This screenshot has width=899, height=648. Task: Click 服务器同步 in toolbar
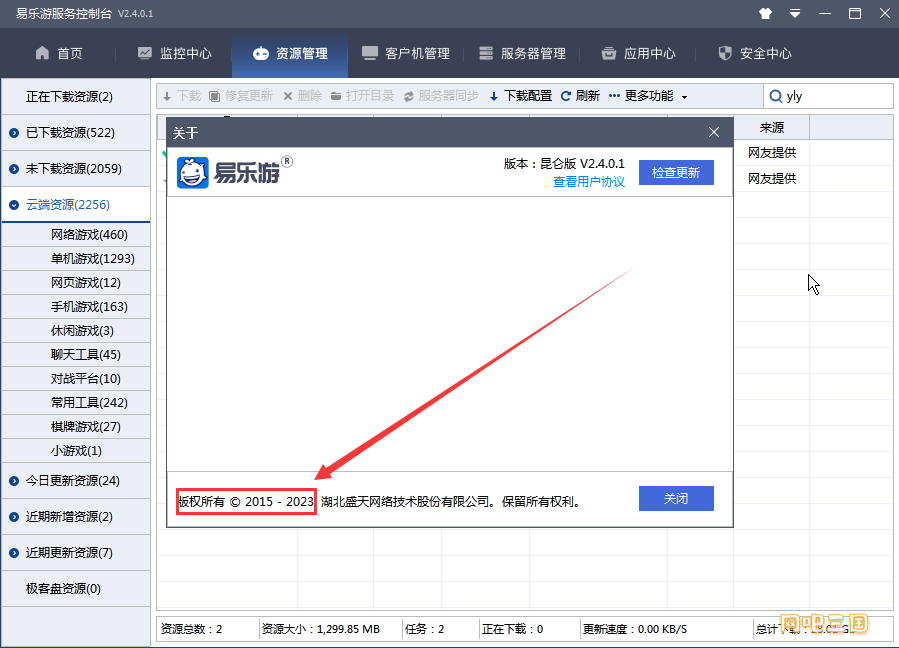click(441, 96)
